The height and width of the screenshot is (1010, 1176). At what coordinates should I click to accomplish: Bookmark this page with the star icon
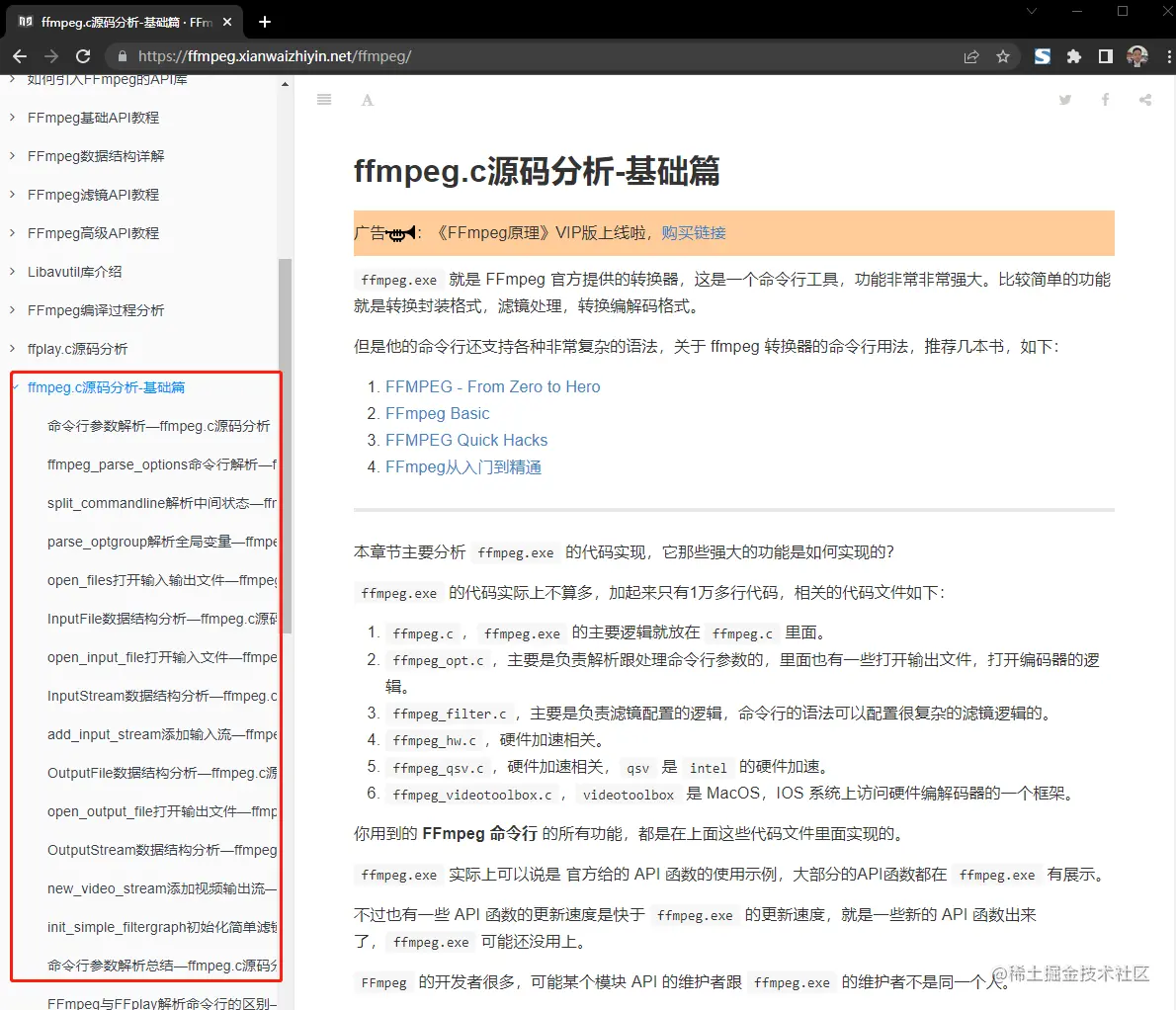(x=1003, y=56)
